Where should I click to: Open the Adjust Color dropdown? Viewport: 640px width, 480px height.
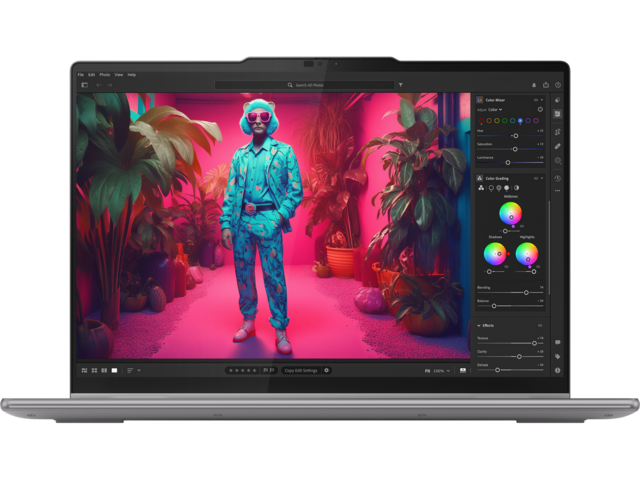494,109
